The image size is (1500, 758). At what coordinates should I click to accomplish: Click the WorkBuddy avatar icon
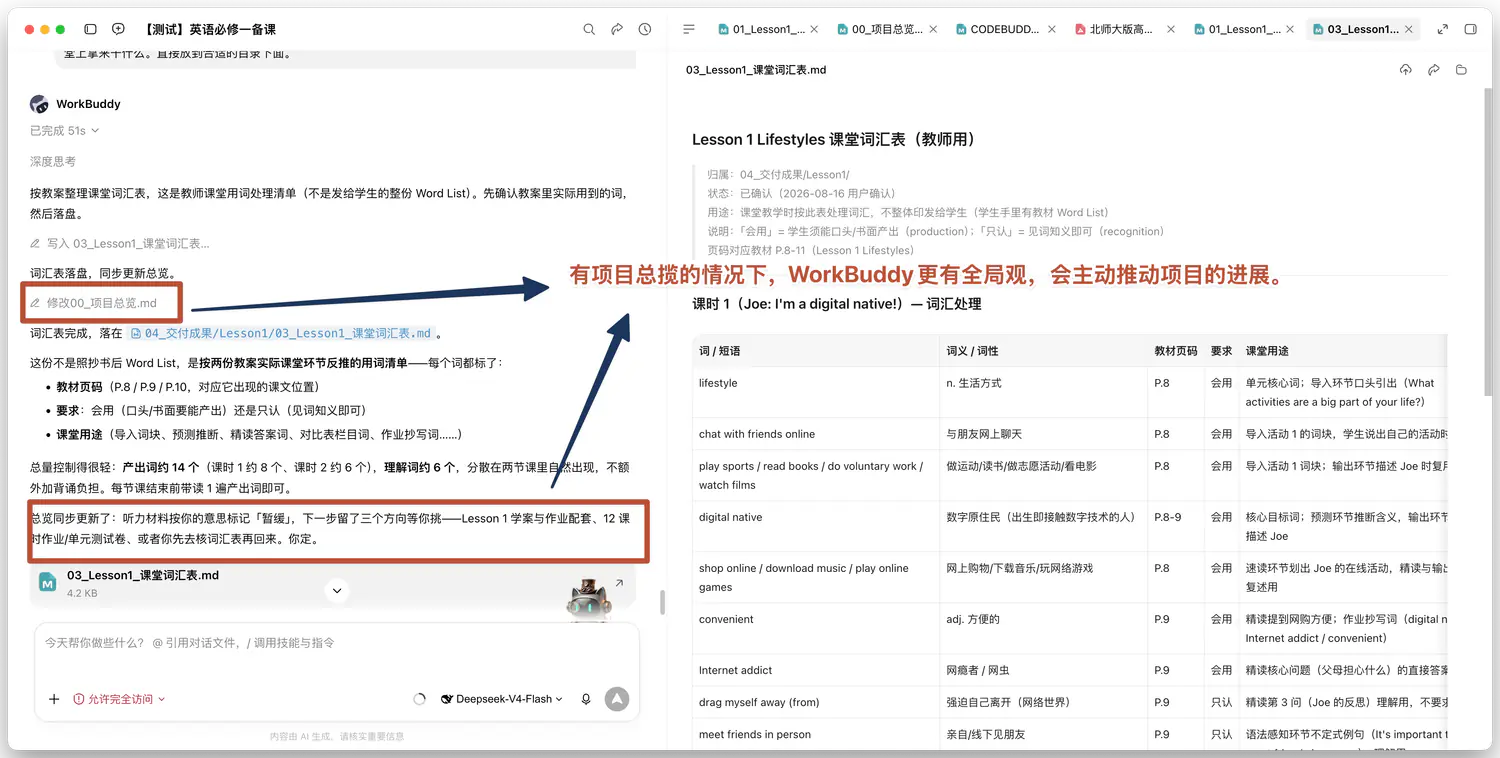point(40,104)
